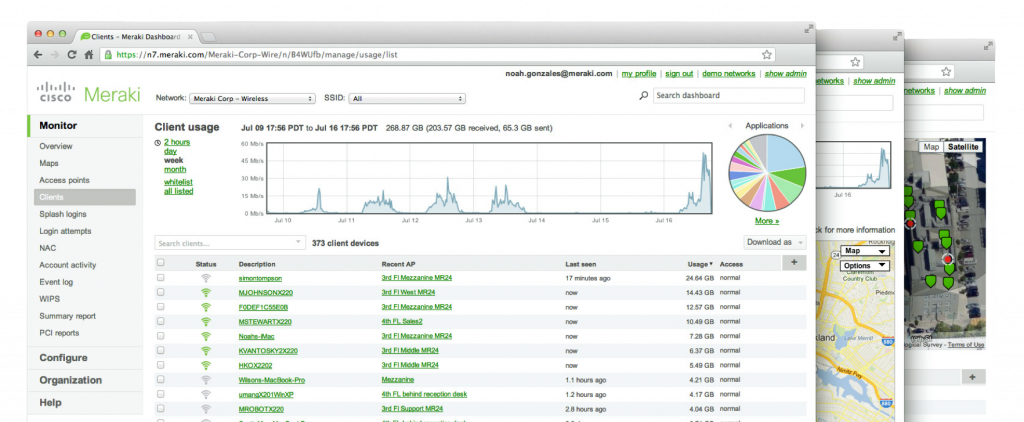Click the dashboard search magnifier icon

click(644, 96)
